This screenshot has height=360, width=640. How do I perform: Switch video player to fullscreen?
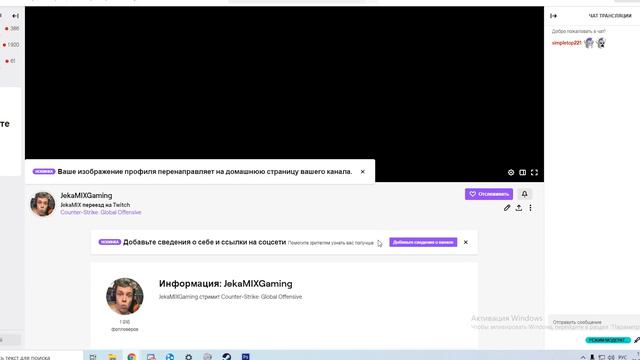pos(534,172)
